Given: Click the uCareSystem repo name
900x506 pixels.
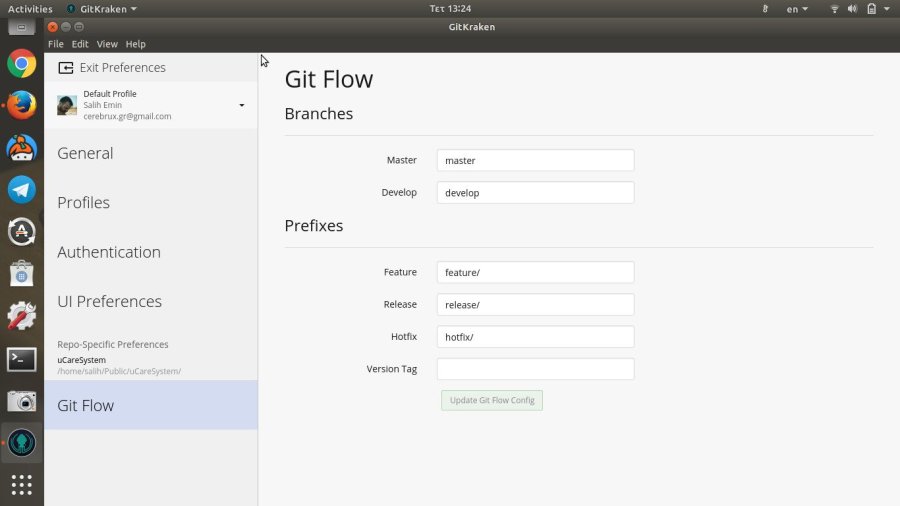Looking at the screenshot, I should (82, 360).
